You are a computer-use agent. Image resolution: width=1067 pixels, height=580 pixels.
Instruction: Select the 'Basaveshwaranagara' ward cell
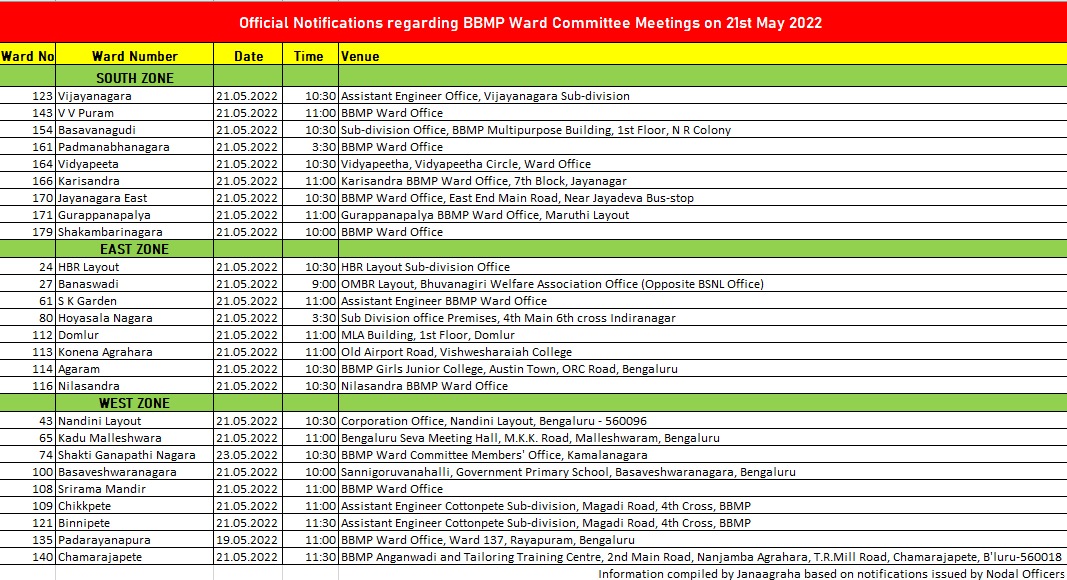point(135,472)
